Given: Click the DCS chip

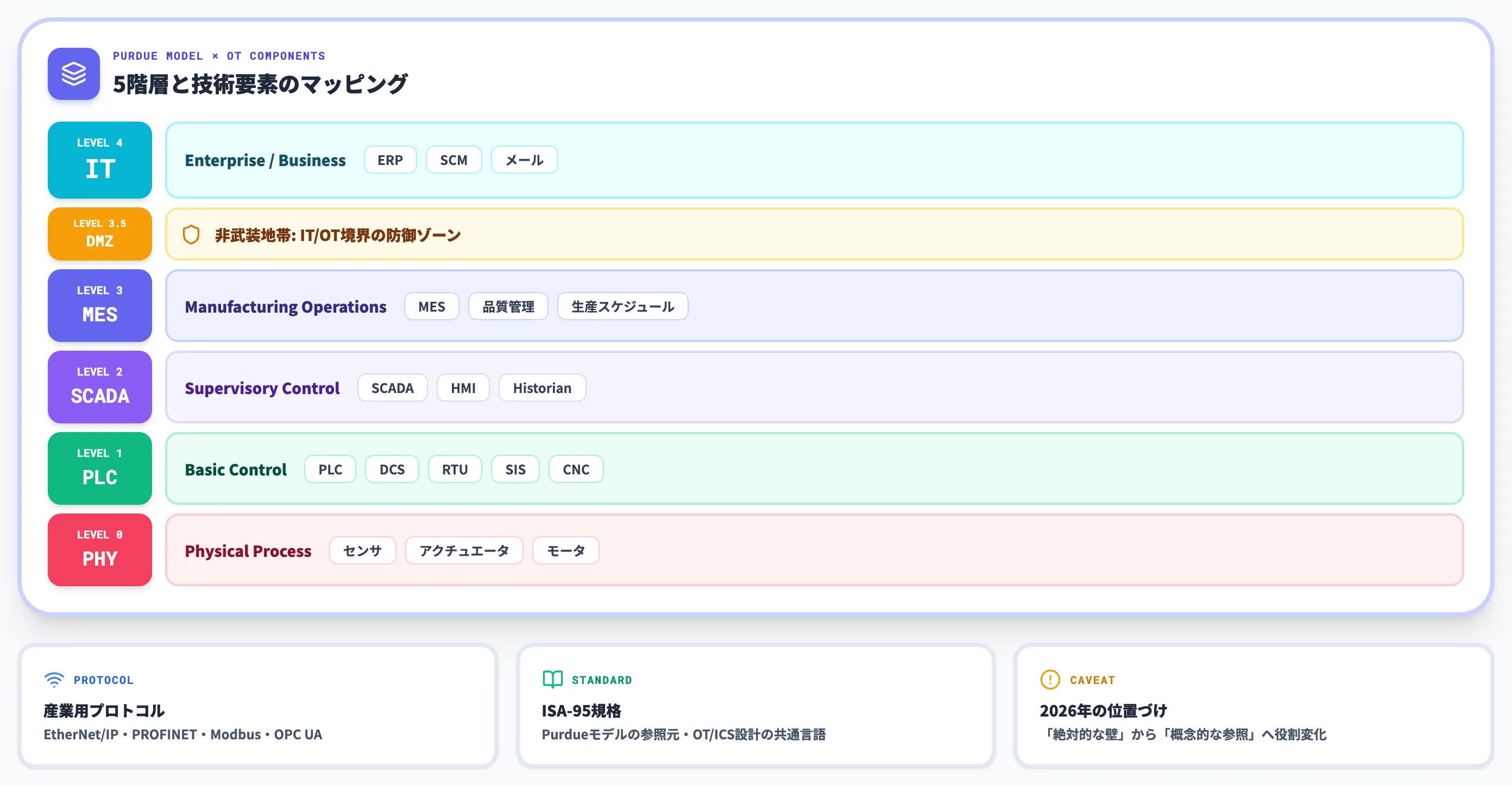Looking at the screenshot, I should [x=392, y=469].
